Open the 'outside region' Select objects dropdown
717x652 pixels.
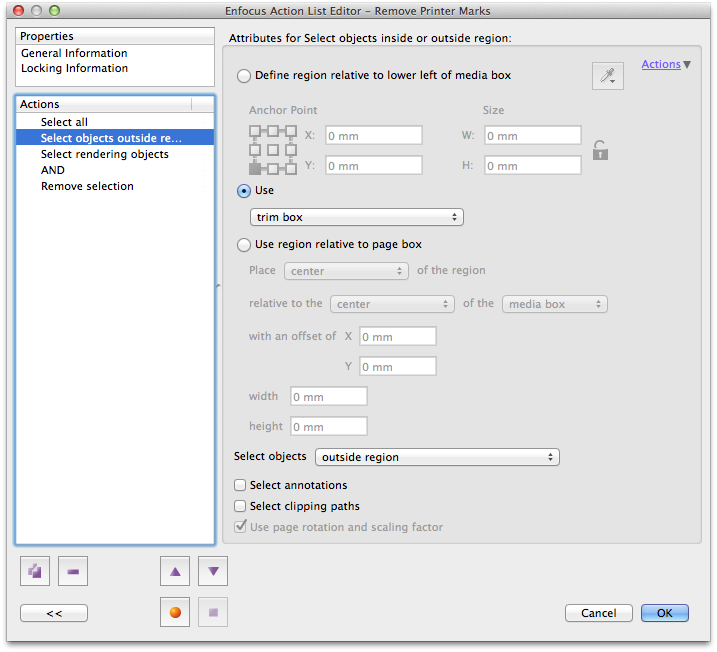(437, 457)
